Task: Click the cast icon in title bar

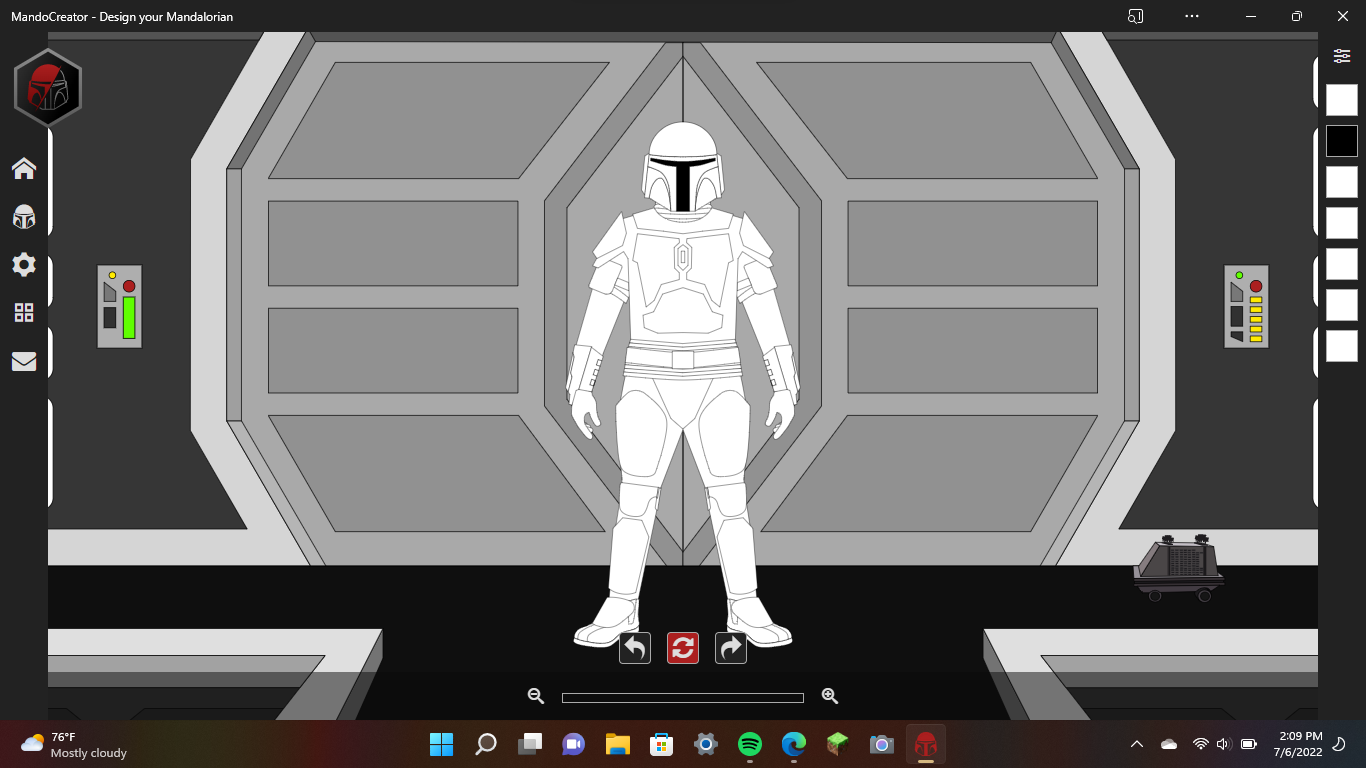Action: click(1135, 16)
